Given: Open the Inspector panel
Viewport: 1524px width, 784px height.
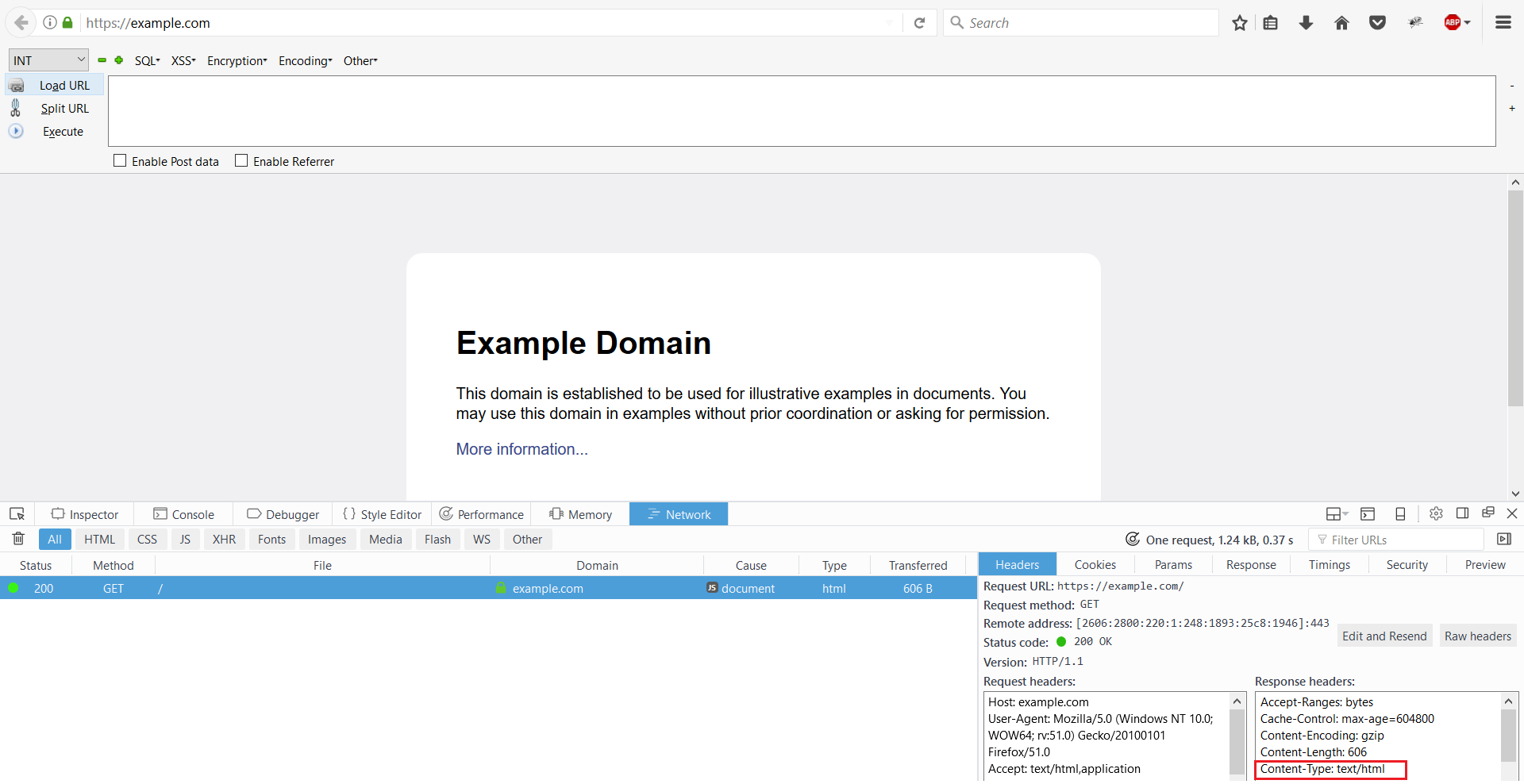Looking at the screenshot, I should click(85, 513).
